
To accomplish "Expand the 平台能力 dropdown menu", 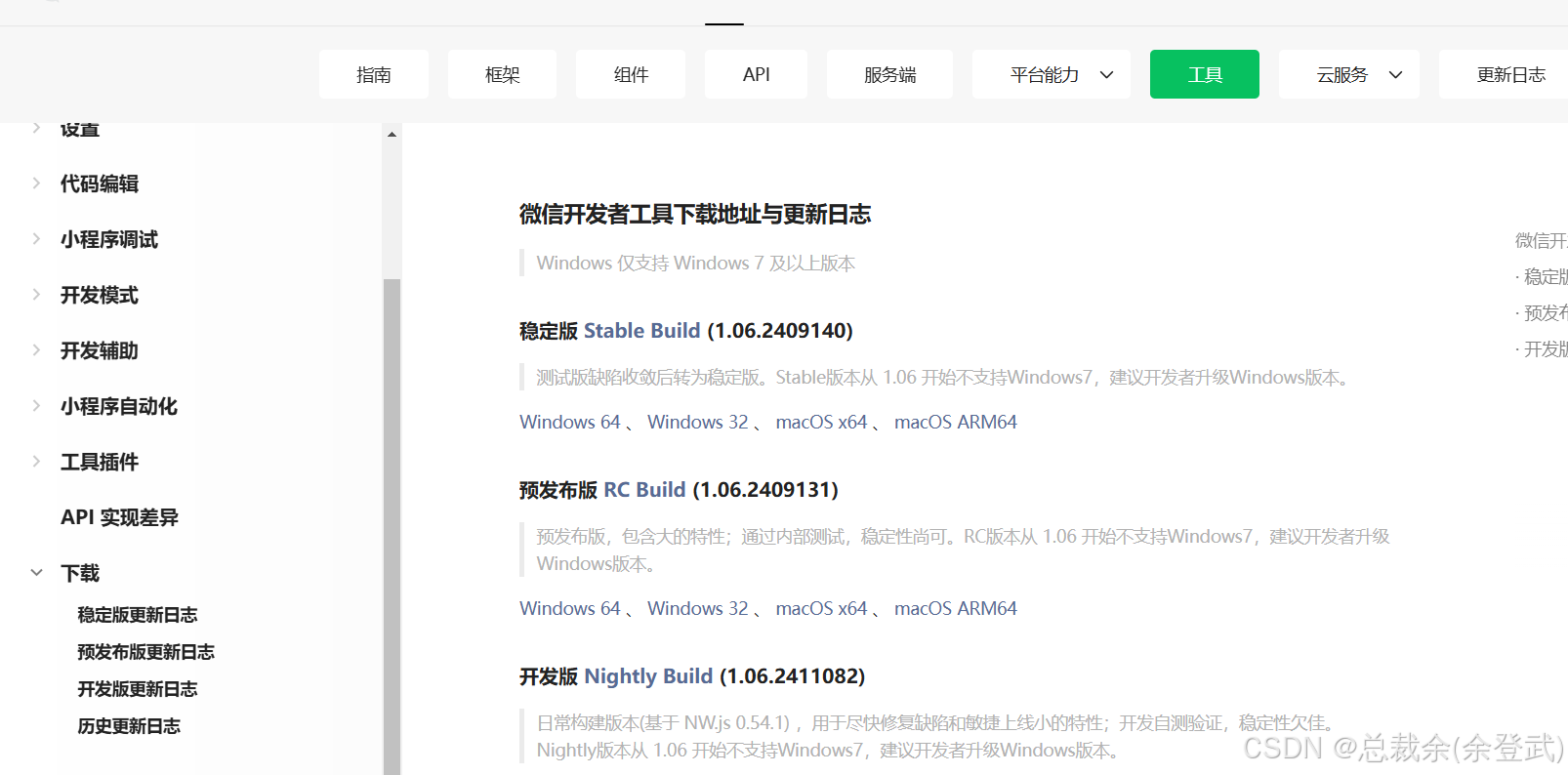I will pos(1052,74).
